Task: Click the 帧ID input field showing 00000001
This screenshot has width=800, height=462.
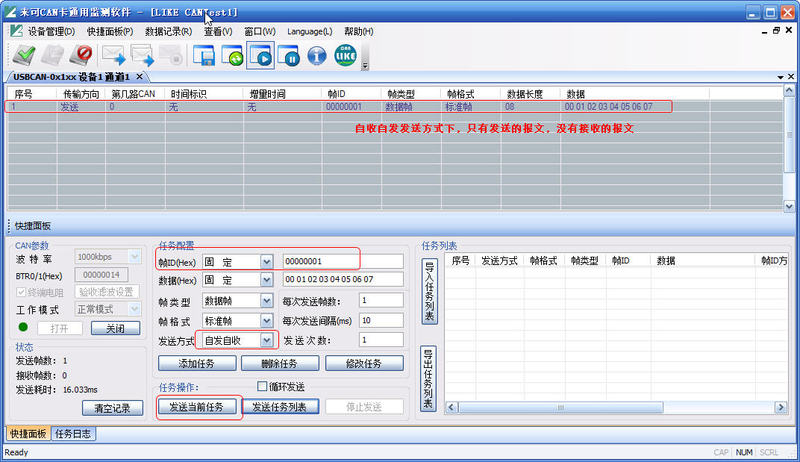Action: 342,262
